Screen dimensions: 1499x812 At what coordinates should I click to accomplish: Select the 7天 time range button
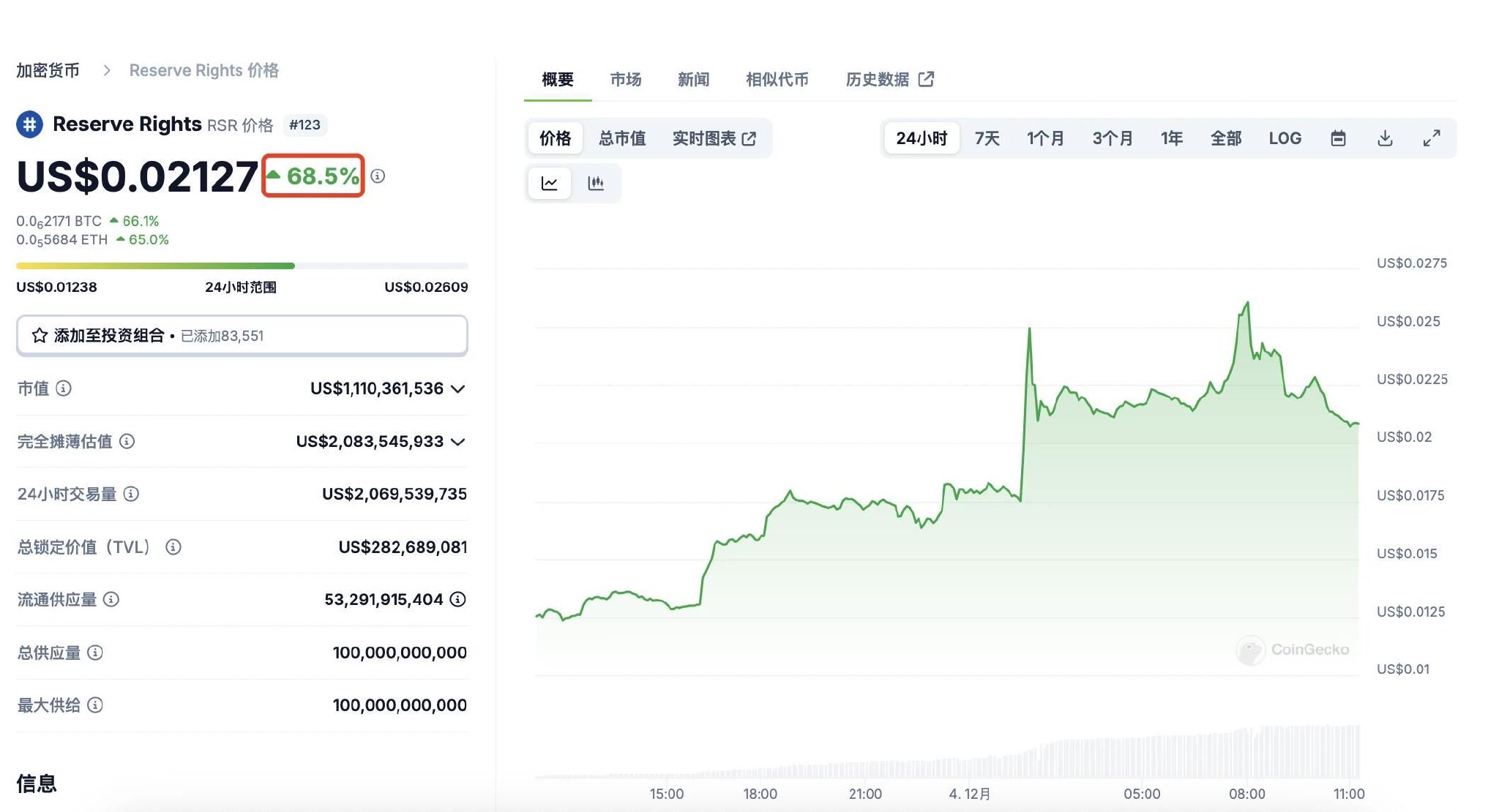coord(987,138)
